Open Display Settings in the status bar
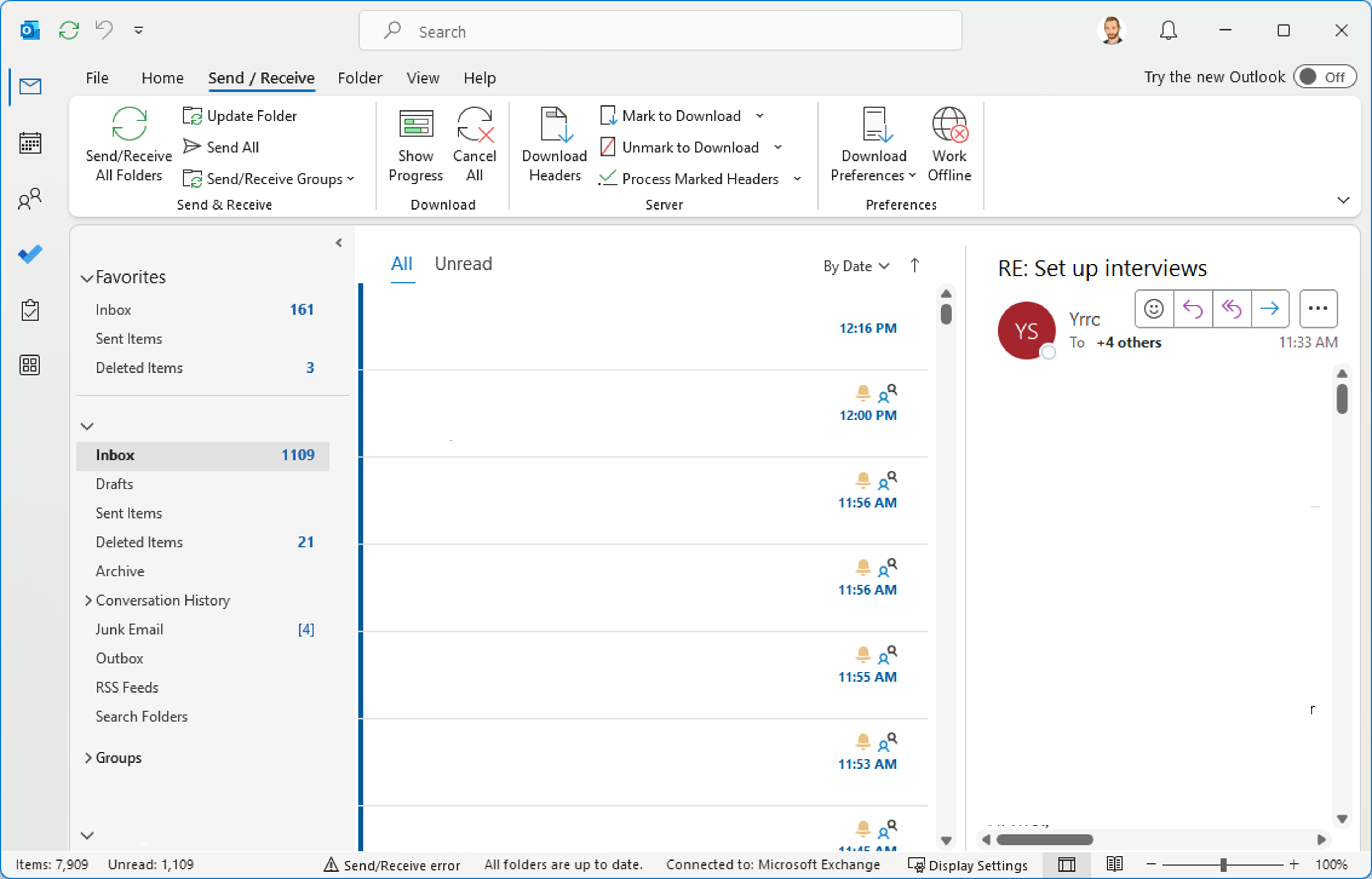 tap(968, 865)
